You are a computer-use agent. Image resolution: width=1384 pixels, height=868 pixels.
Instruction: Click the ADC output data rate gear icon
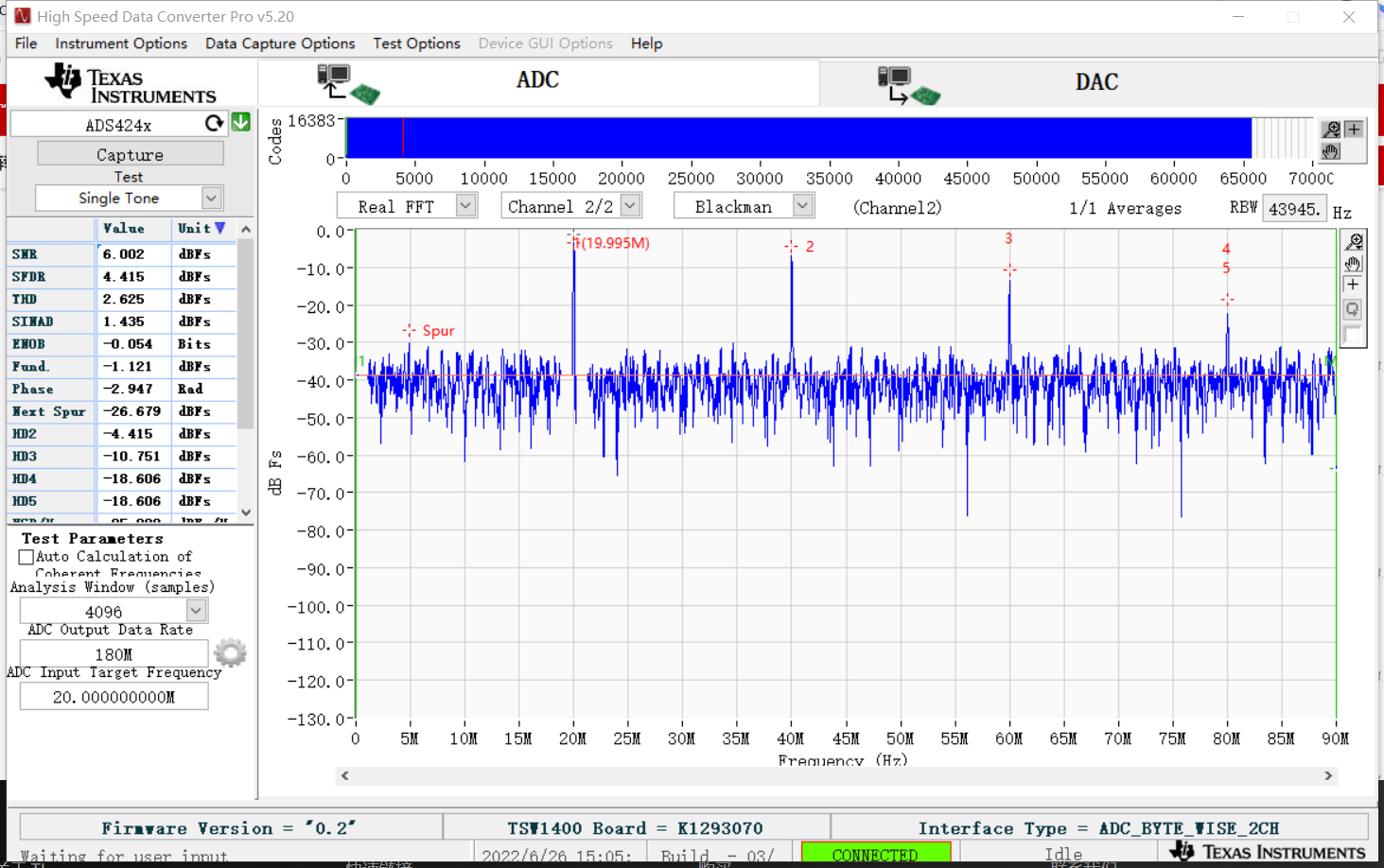click(230, 652)
